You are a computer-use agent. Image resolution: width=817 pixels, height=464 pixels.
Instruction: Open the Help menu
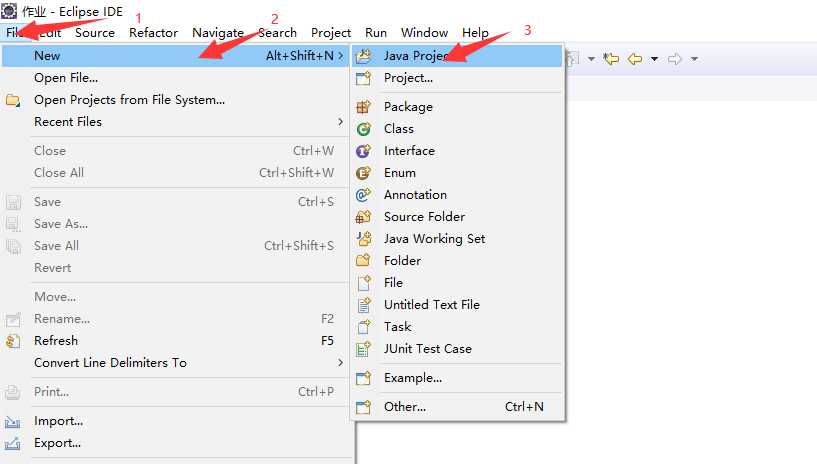click(475, 32)
